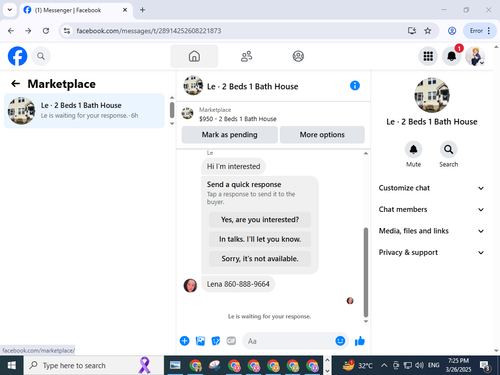Click the back arrow beside Marketplace
Viewport: 500px width, 375px height.
pyautogui.click(x=15, y=84)
